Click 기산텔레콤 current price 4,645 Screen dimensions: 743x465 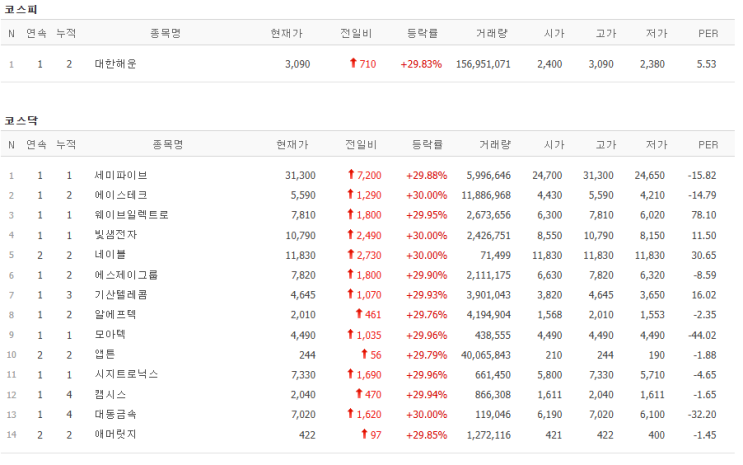pyautogui.click(x=303, y=295)
